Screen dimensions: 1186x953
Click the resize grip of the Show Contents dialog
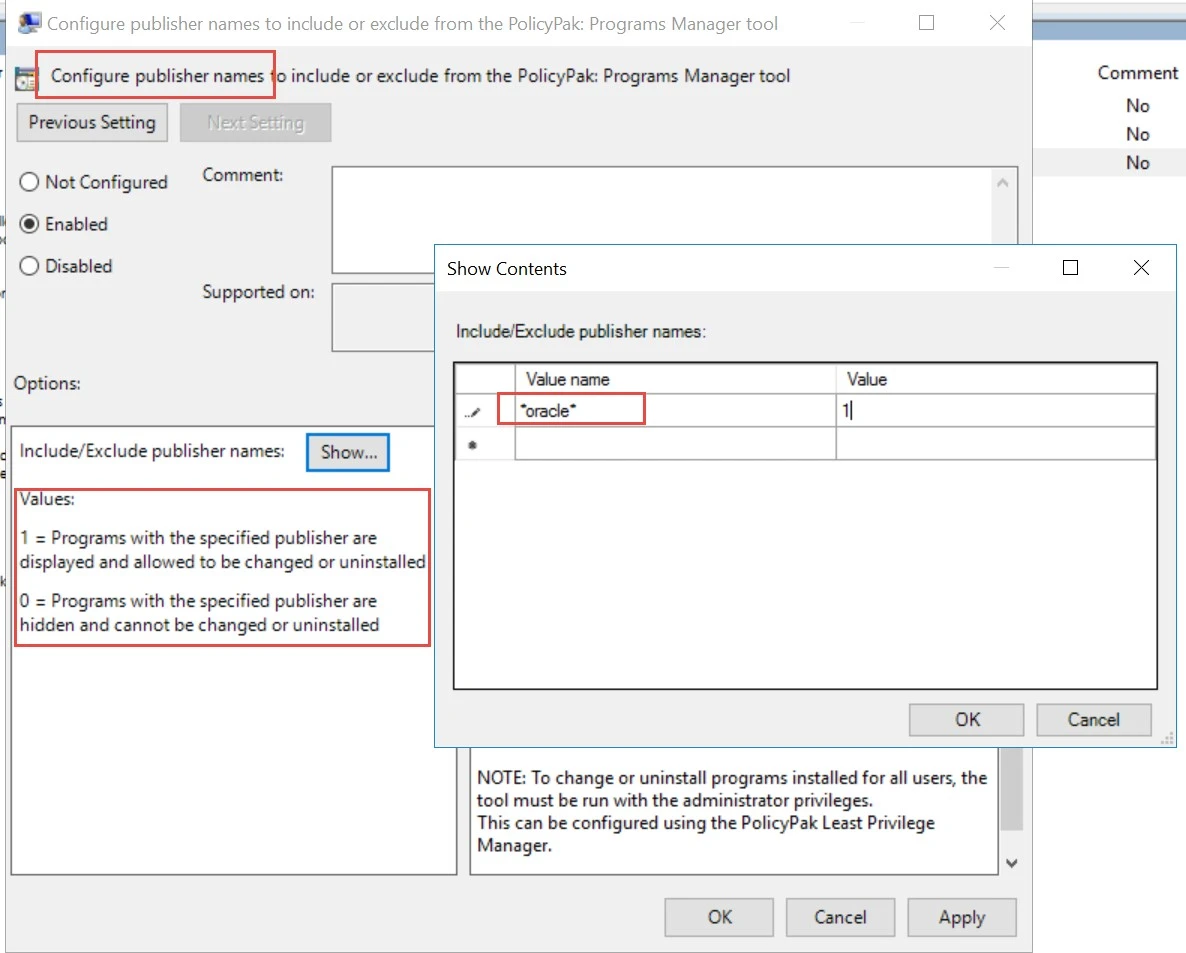[x=1166, y=738]
